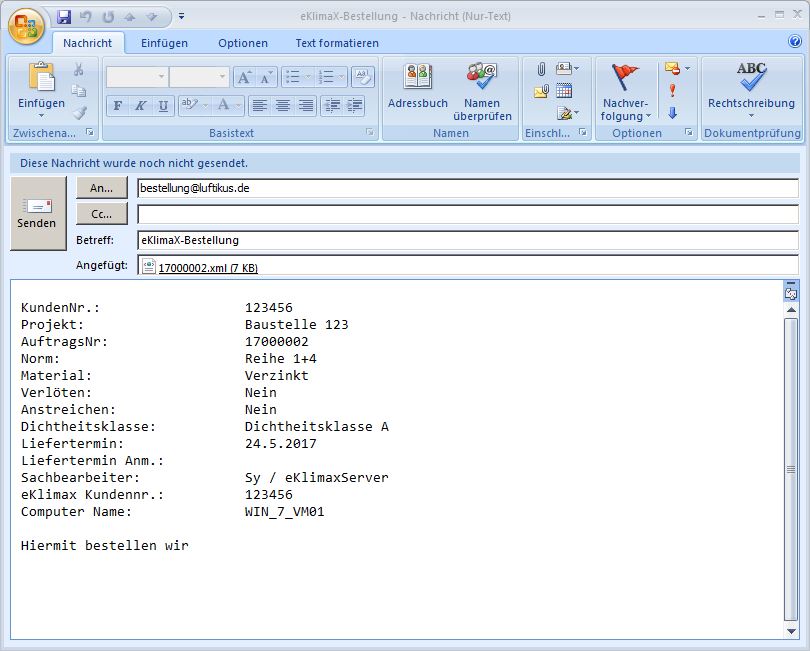Set low importance with the blue arrow
810x651 pixels.
(x=673, y=113)
